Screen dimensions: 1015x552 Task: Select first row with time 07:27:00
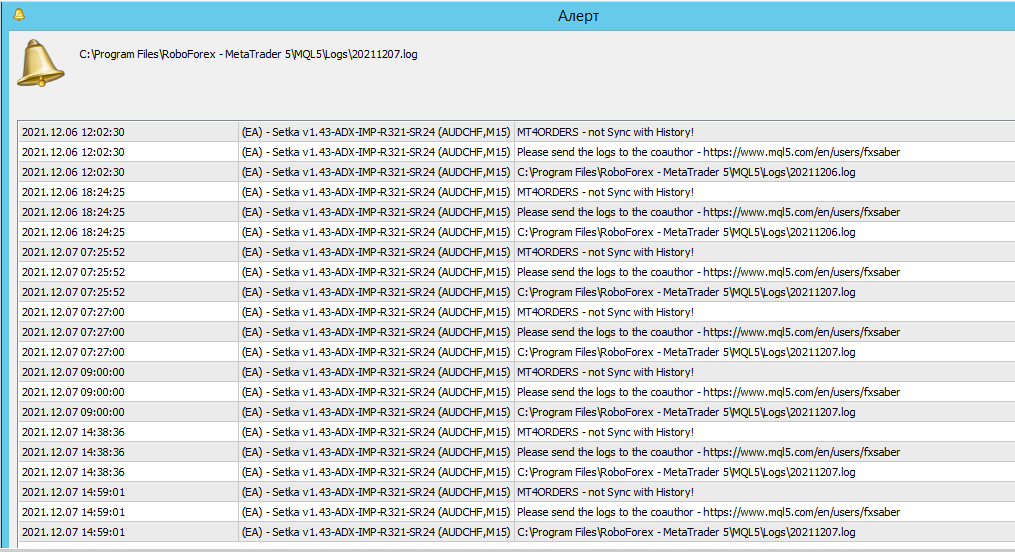(x=517, y=312)
